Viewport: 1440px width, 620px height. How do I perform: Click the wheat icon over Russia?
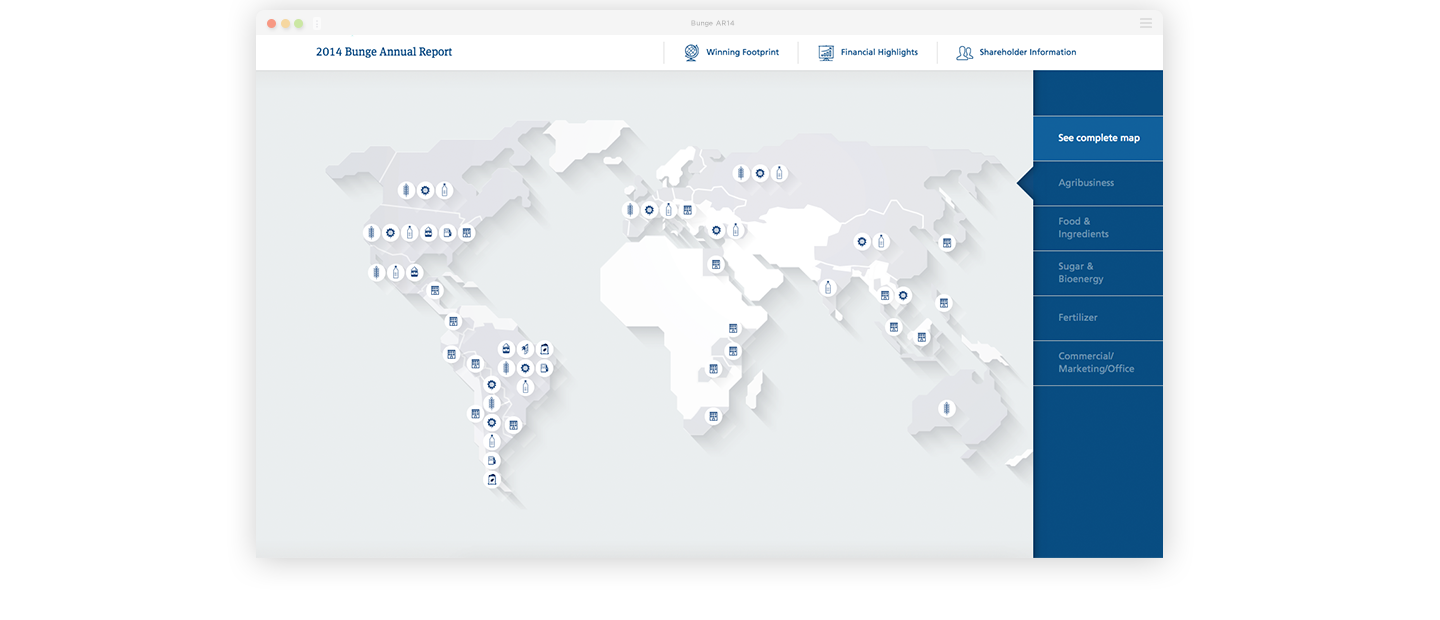[x=741, y=173]
